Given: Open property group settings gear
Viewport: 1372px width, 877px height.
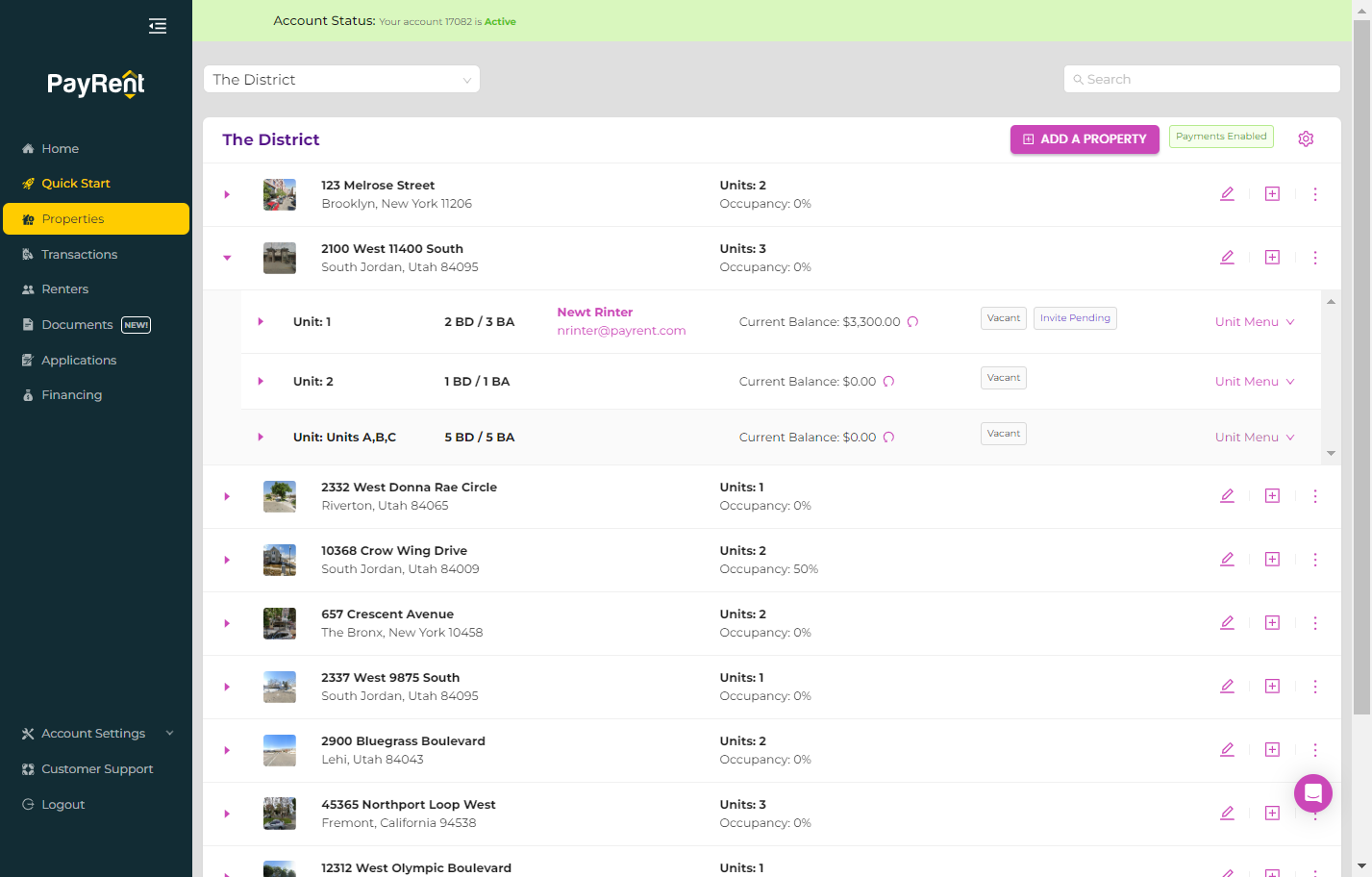Looking at the screenshot, I should (1306, 138).
